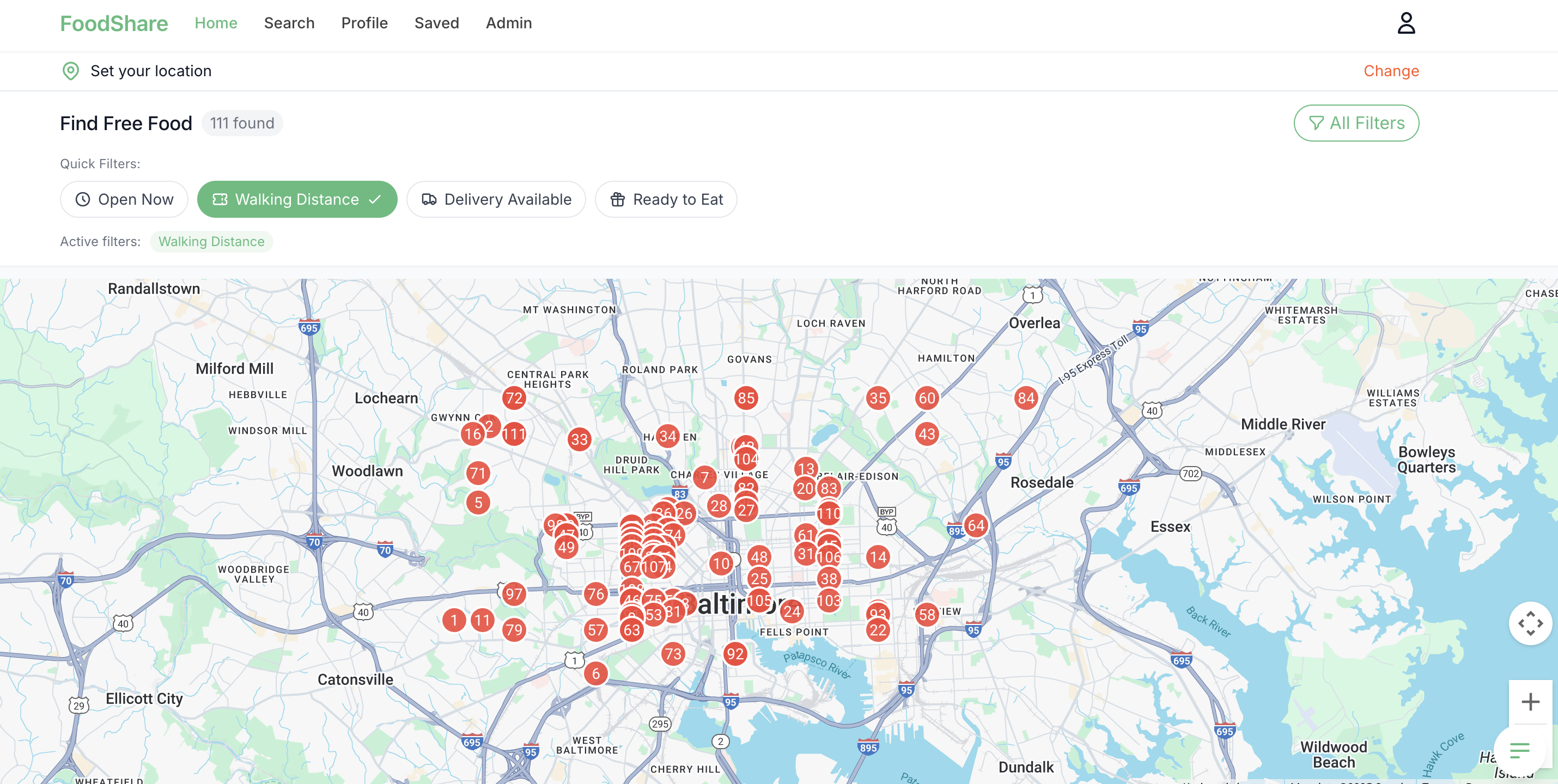The height and width of the screenshot is (784, 1558).
Task: Toggle the Ready to Eat filter
Action: [666, 199]
